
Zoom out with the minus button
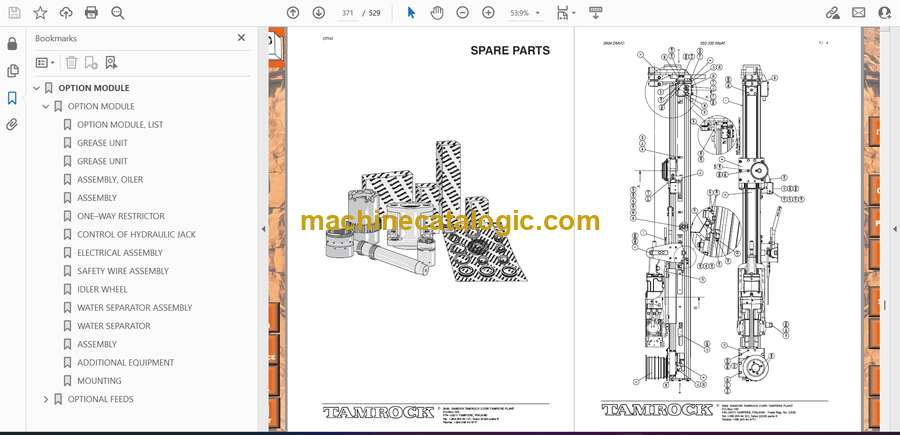click(463, 13)
